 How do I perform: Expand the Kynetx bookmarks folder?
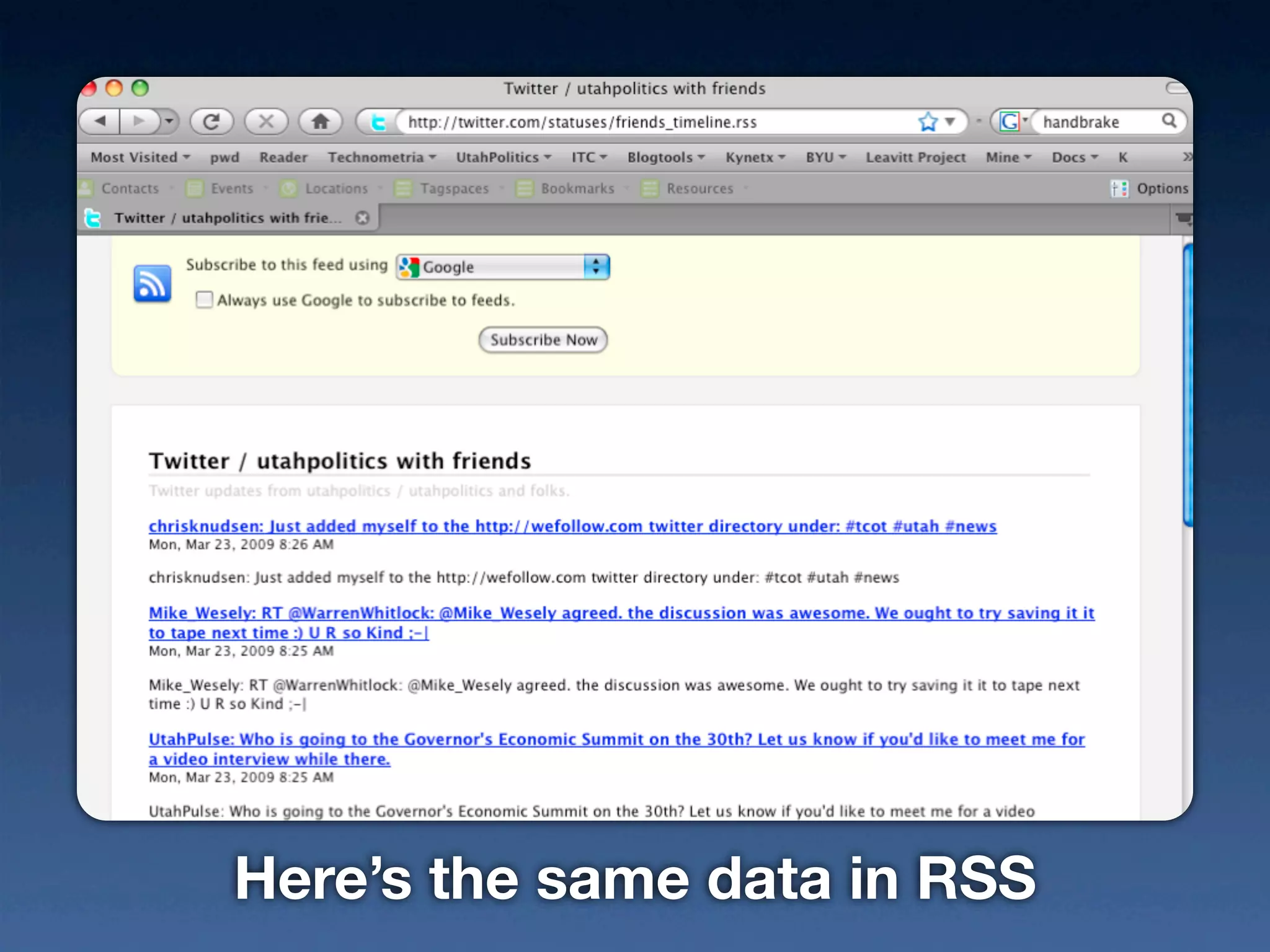point(755,157)
